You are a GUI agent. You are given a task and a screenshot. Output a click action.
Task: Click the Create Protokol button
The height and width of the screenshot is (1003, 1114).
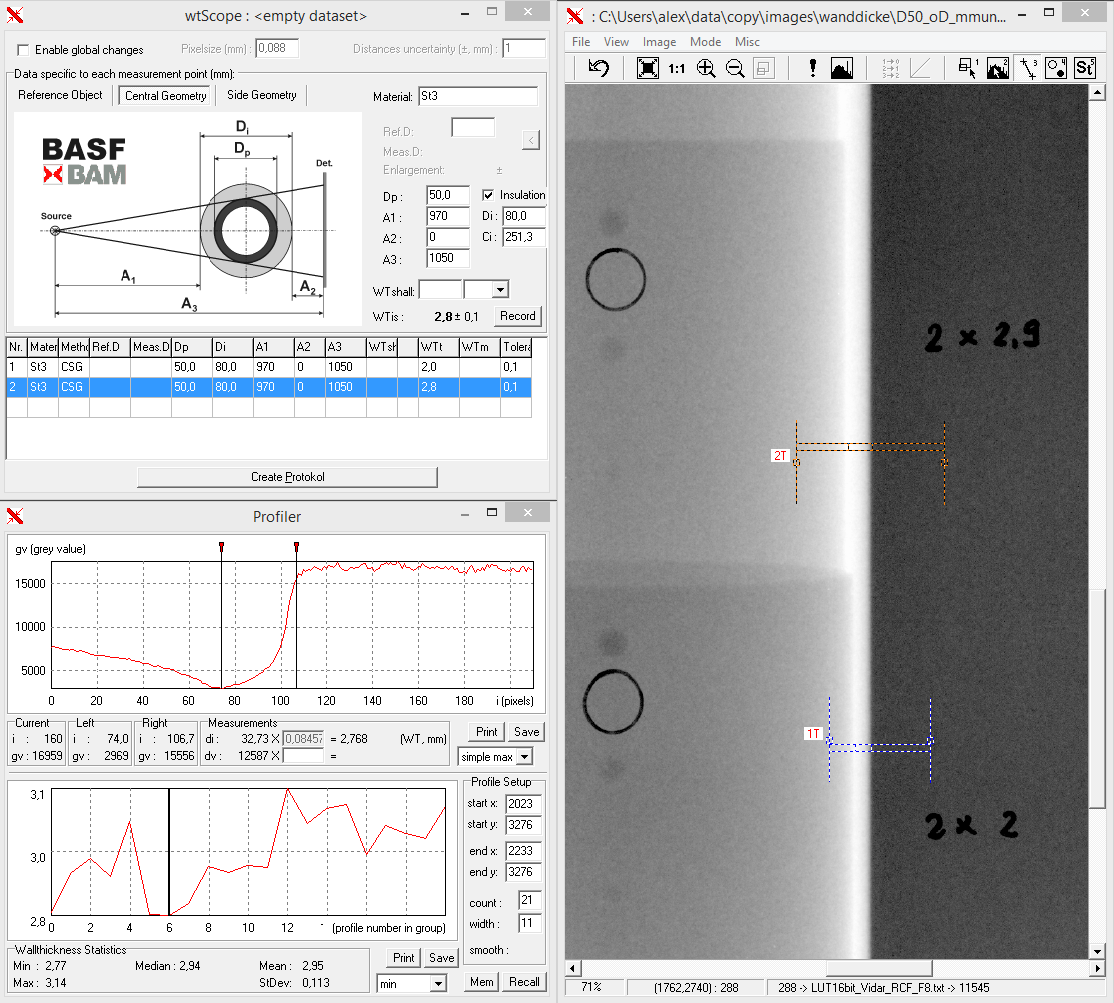(287, 477)
